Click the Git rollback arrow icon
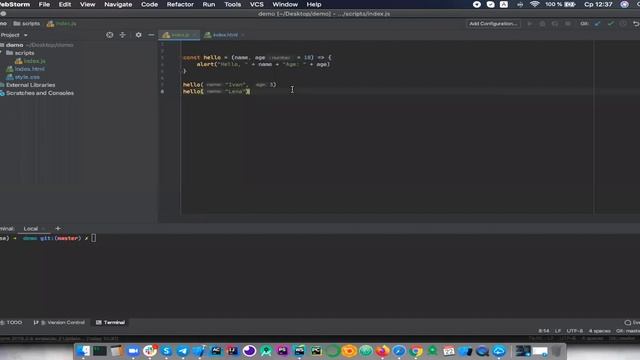The width and height of the screenshot is (640, 360). (636, 24)
